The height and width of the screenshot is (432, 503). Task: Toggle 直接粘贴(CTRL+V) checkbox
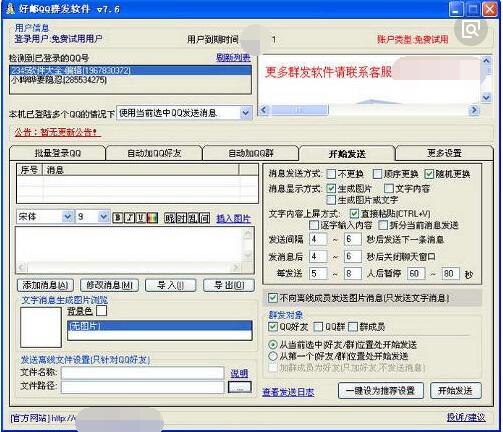coord(354,213)
